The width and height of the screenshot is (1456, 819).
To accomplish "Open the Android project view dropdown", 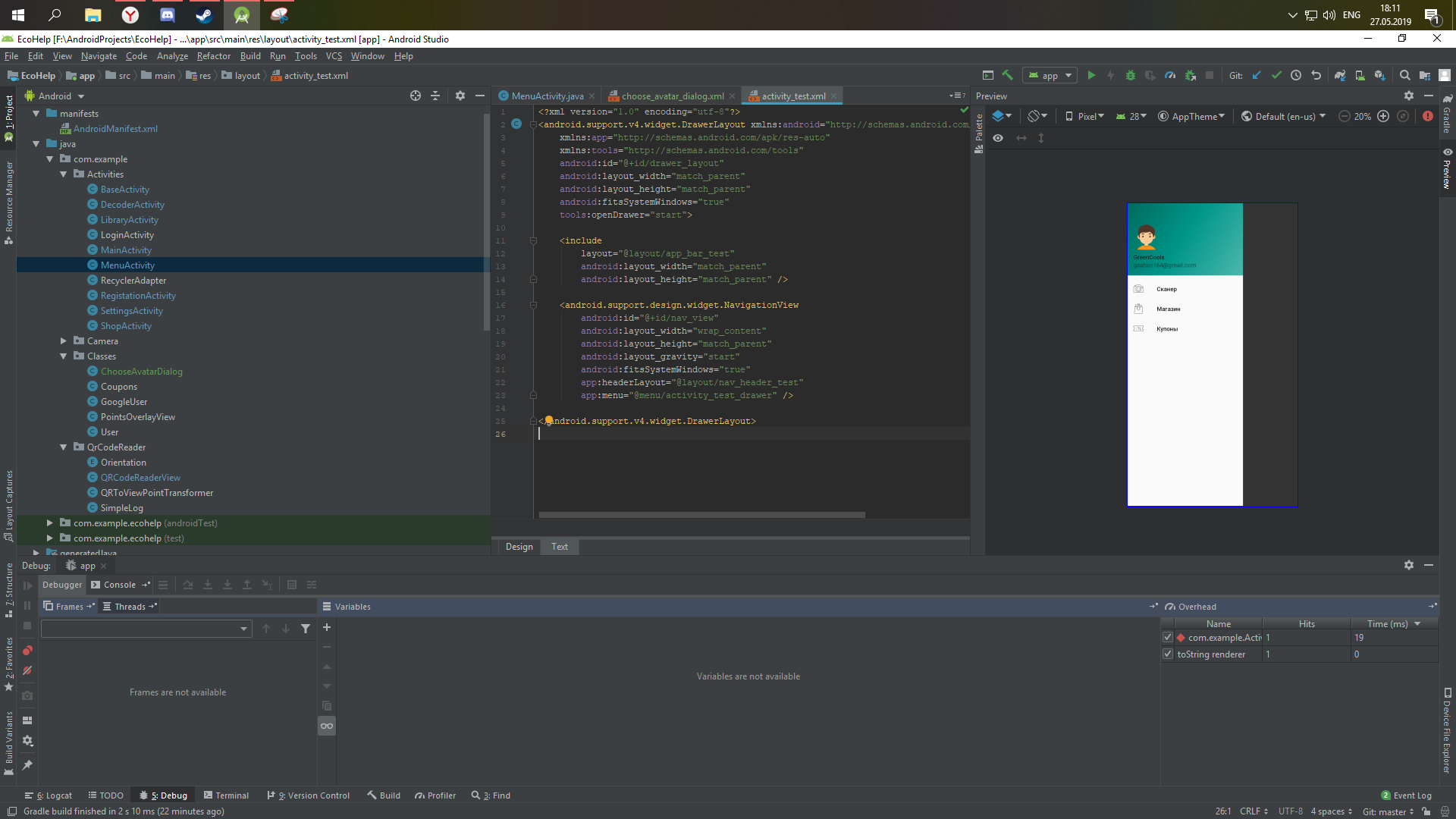I will (x=55, y=96).
